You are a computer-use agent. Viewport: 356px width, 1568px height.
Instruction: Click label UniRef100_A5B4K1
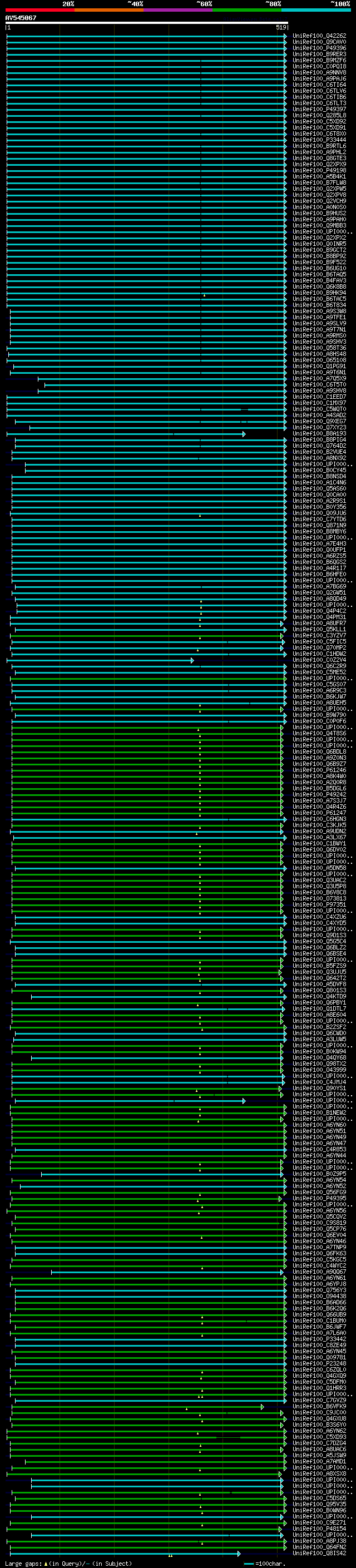click(x=319, y=176)
